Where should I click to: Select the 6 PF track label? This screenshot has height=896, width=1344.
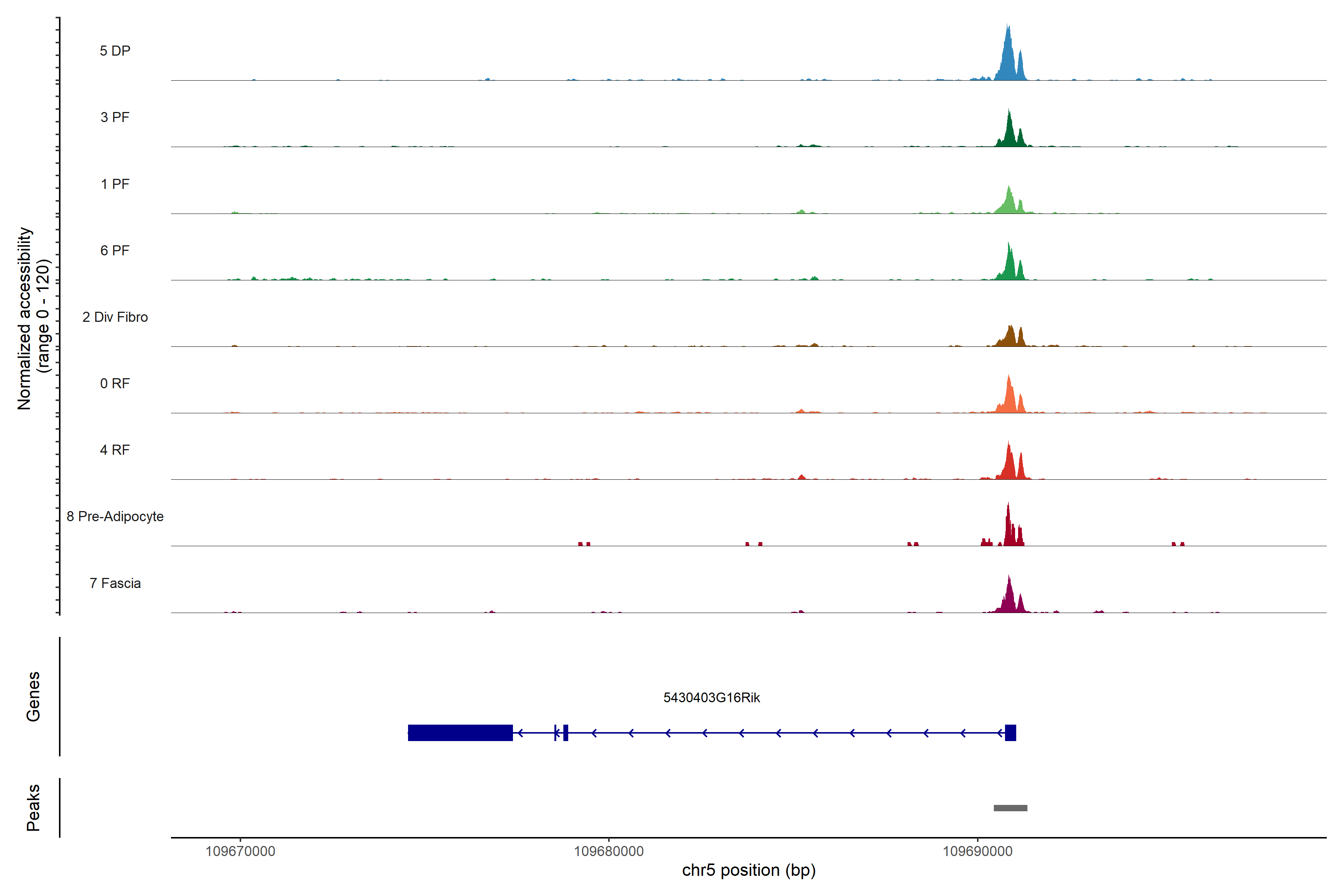(115, 250)
